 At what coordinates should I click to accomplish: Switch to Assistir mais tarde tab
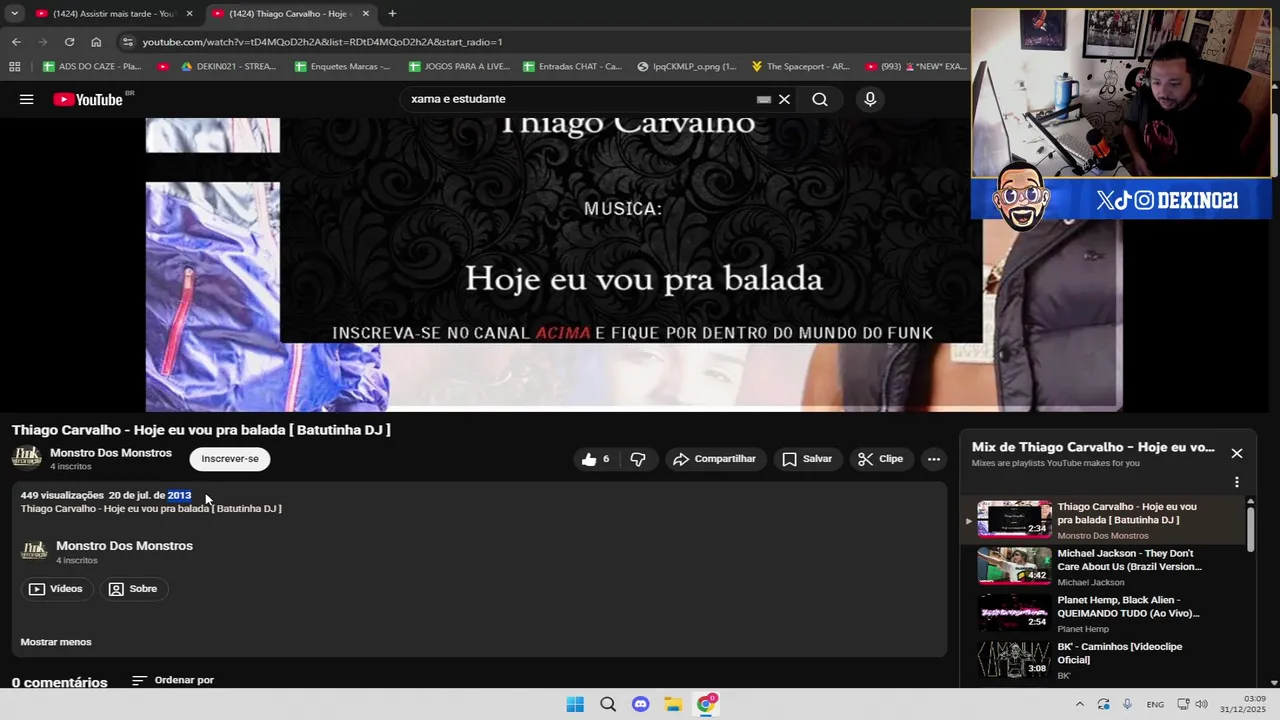(x=114, y=14)
